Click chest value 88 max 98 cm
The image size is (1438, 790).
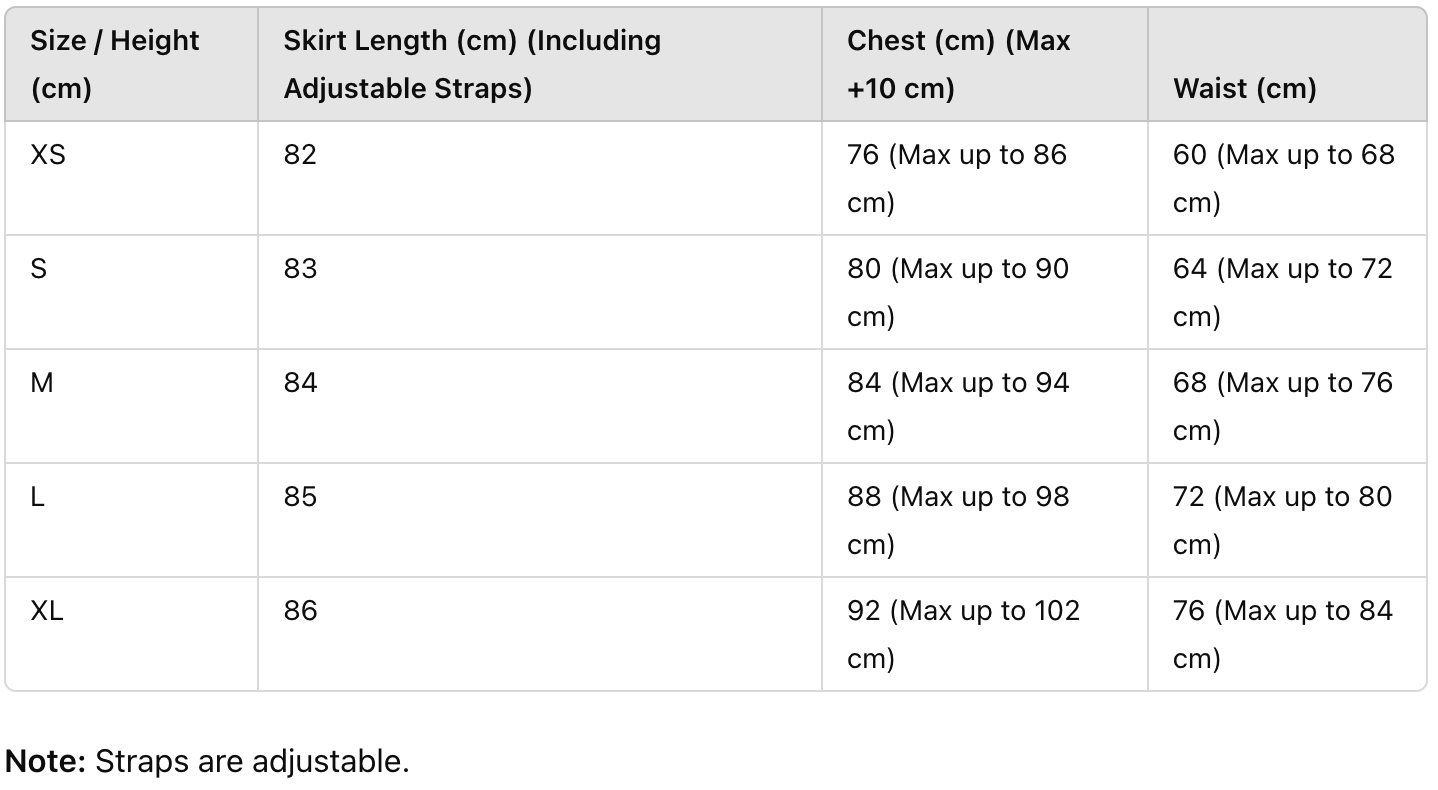pos(958,521)
